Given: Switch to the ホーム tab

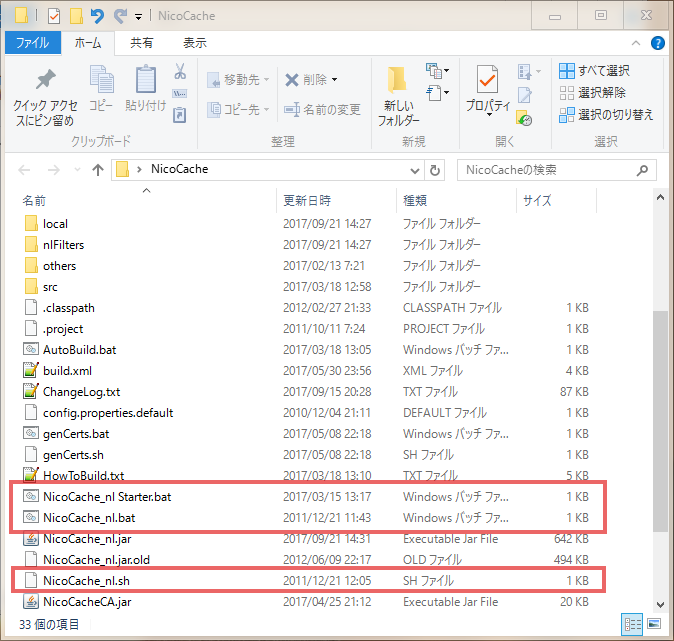Looking at the screenshot, I should pos(88,43).
